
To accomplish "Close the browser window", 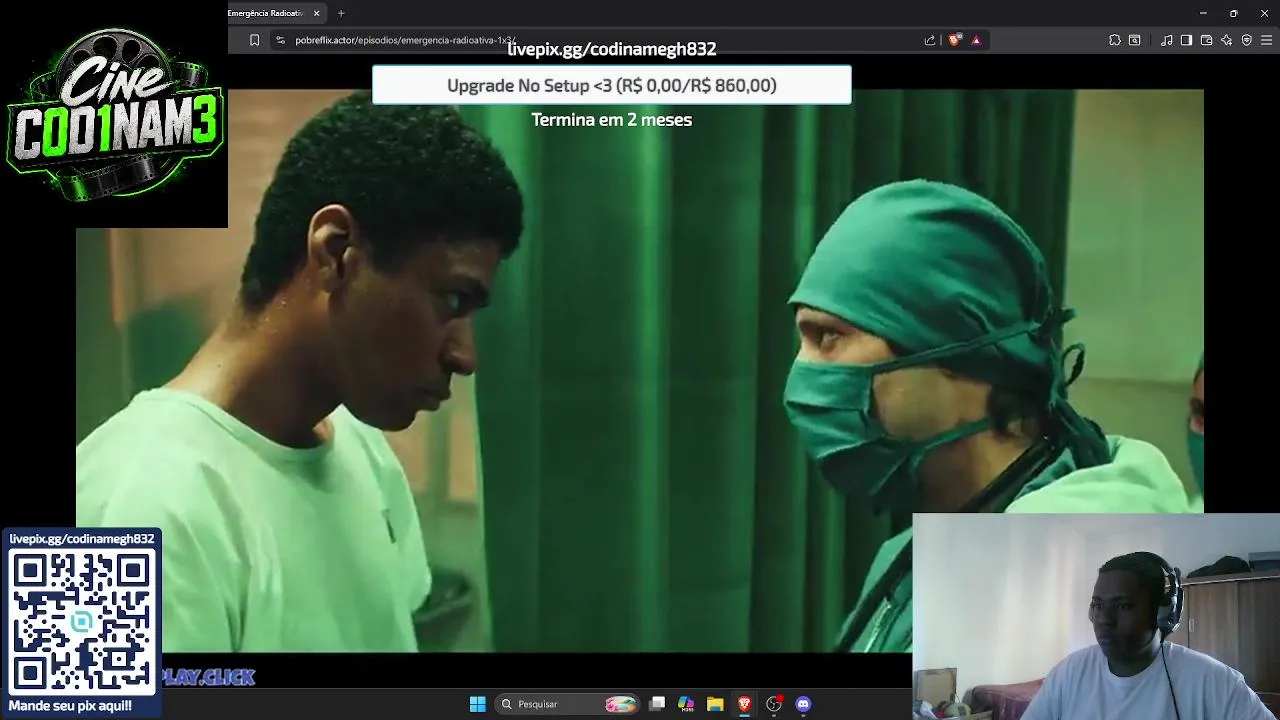I will pos(1264,13).
